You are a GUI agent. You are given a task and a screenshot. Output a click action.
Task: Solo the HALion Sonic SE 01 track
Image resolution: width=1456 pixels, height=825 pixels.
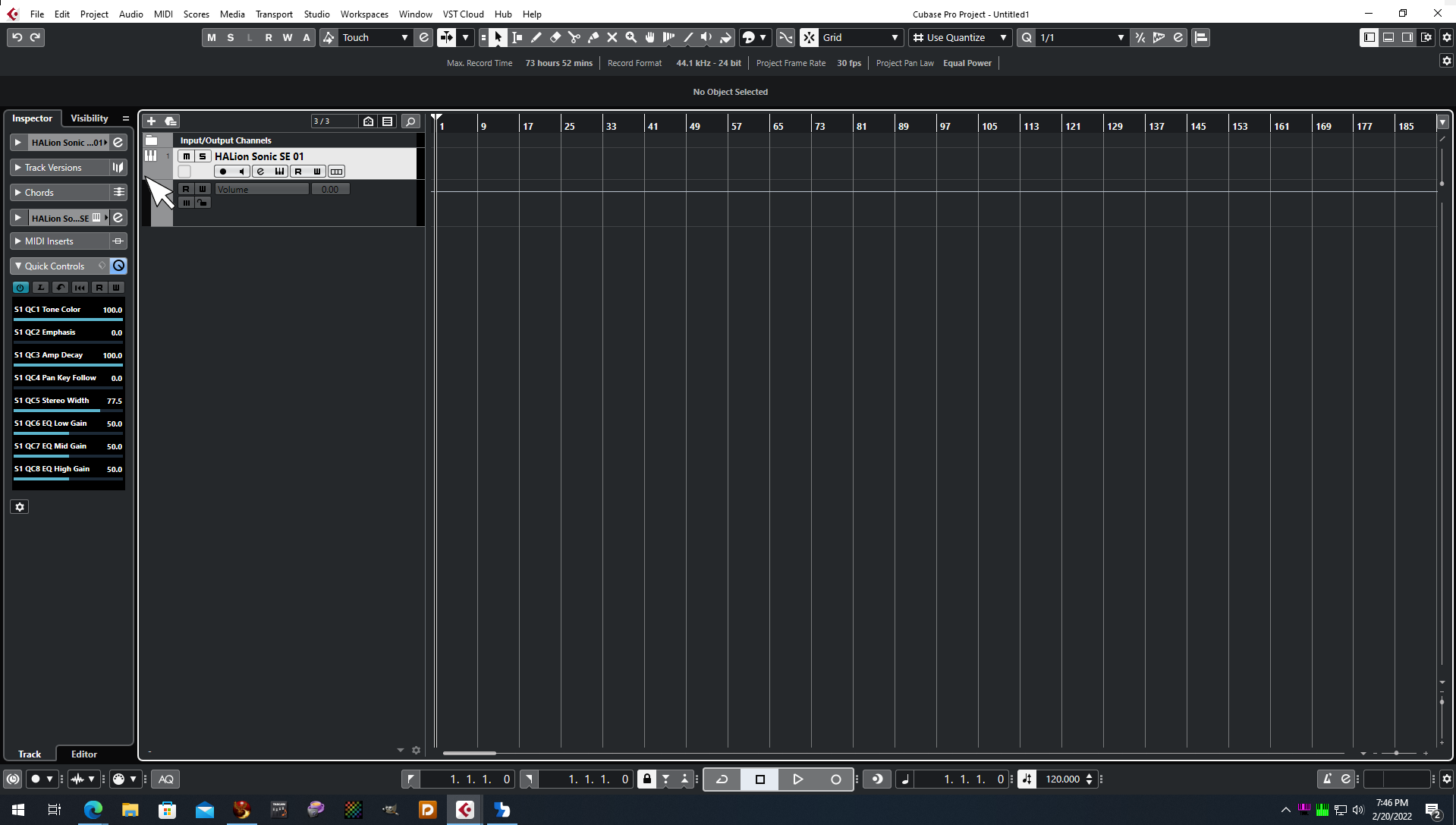tap(202, 156)
